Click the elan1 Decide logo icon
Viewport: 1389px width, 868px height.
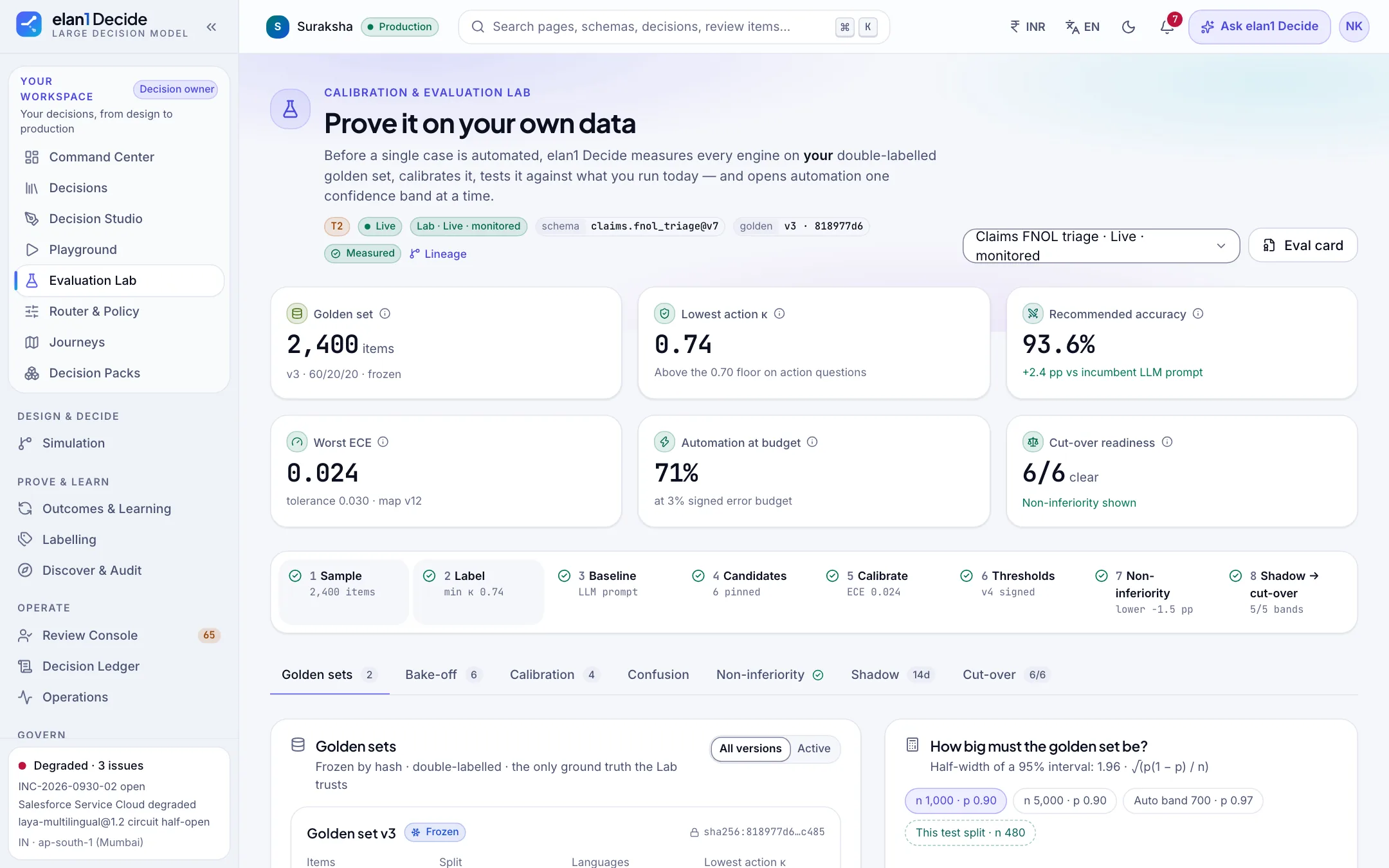[29, 24]
